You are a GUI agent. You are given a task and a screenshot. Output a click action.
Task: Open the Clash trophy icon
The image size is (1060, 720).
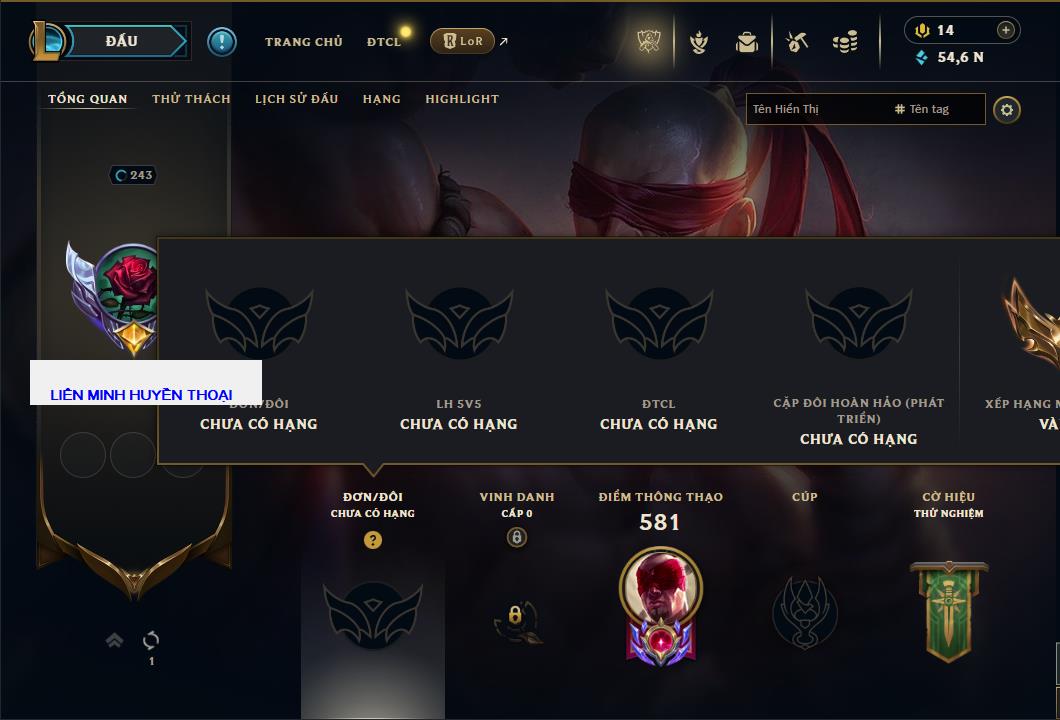[649, 42]
